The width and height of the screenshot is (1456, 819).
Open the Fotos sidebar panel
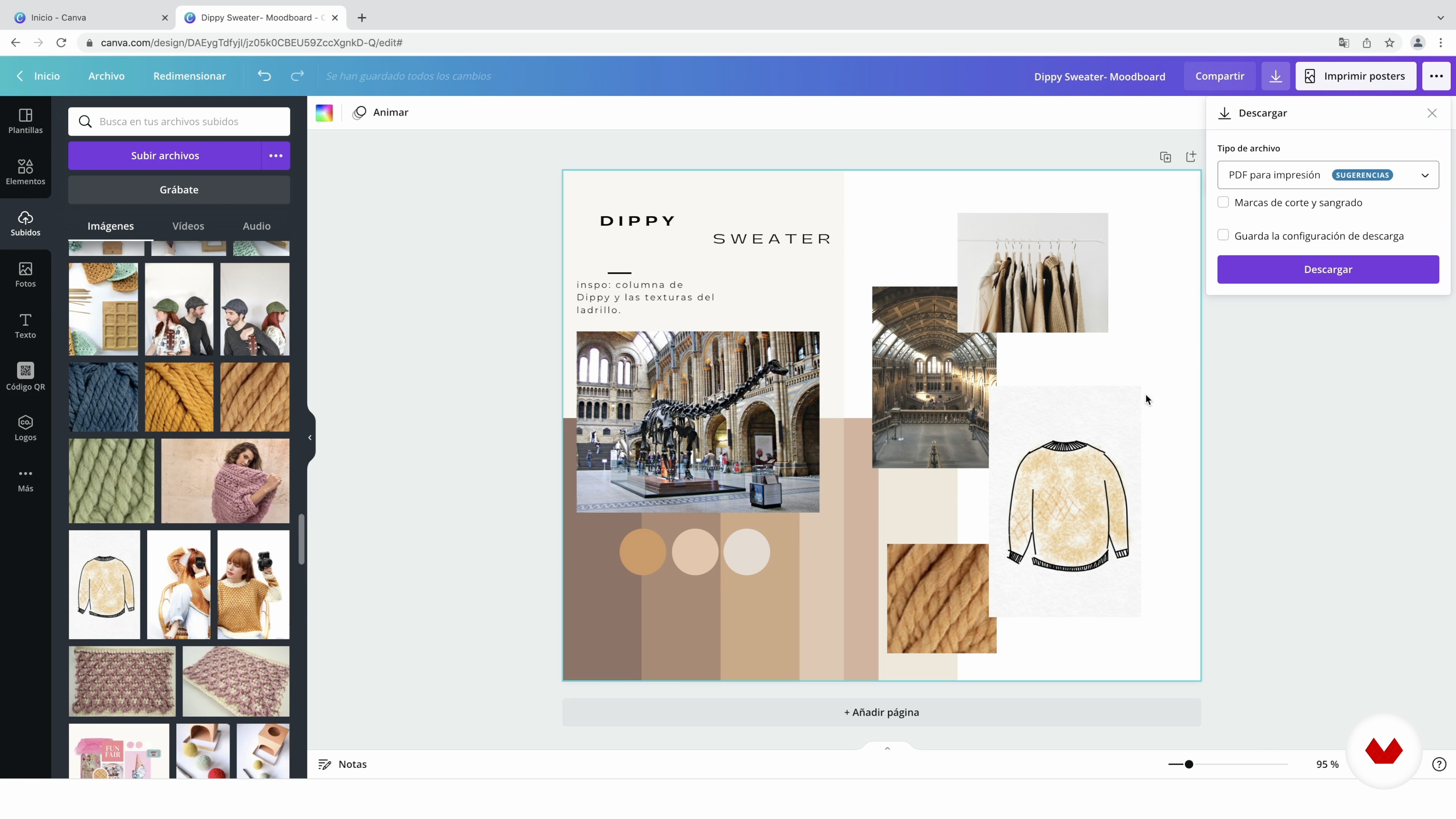click(x=25, y=275)
